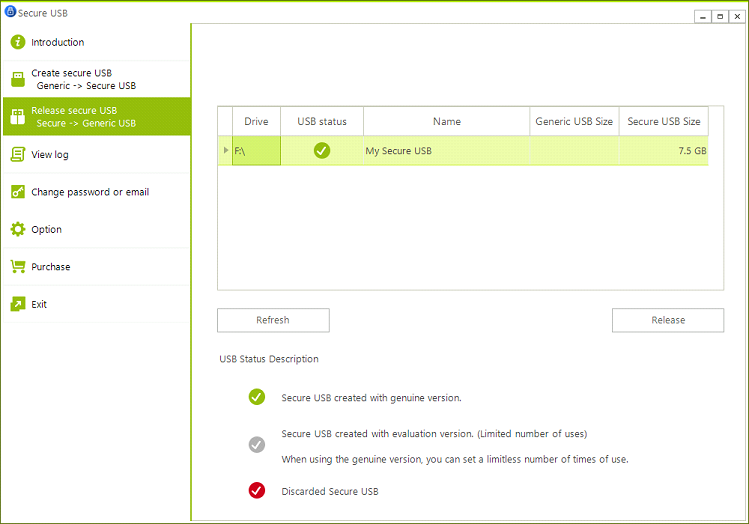749x524 pixels.
Task: Click the Change password key icon
Action: [17, 192]
